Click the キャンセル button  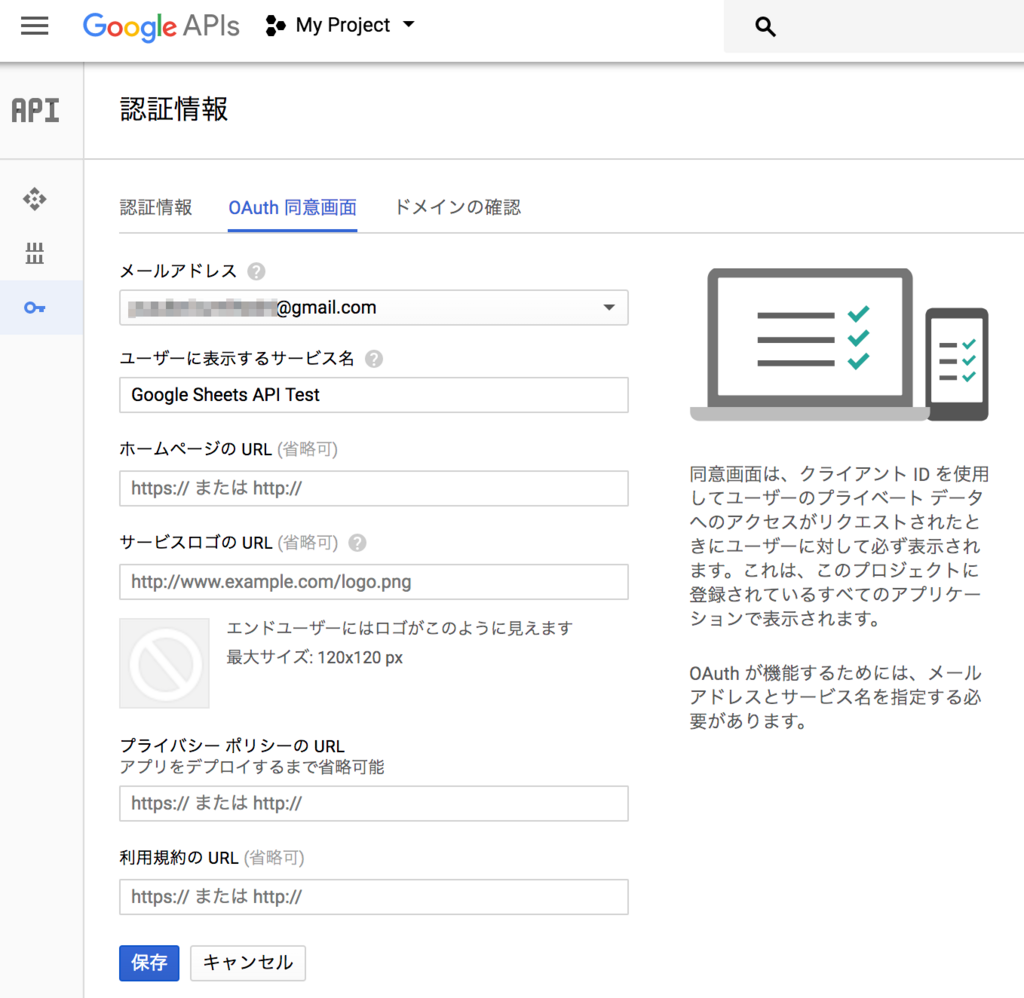click(247, 963)
